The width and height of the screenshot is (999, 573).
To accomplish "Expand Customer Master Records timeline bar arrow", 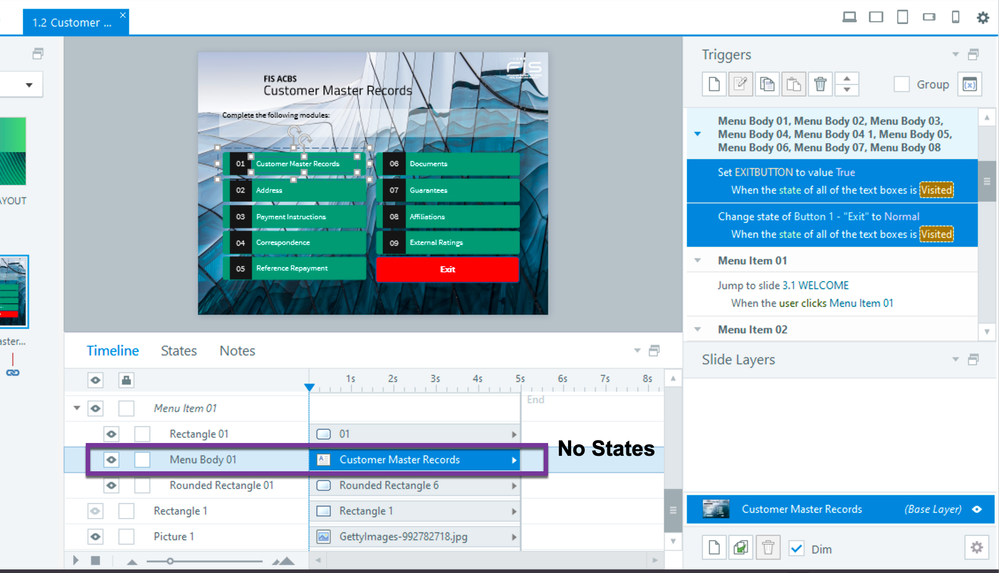I will (514, 460).
